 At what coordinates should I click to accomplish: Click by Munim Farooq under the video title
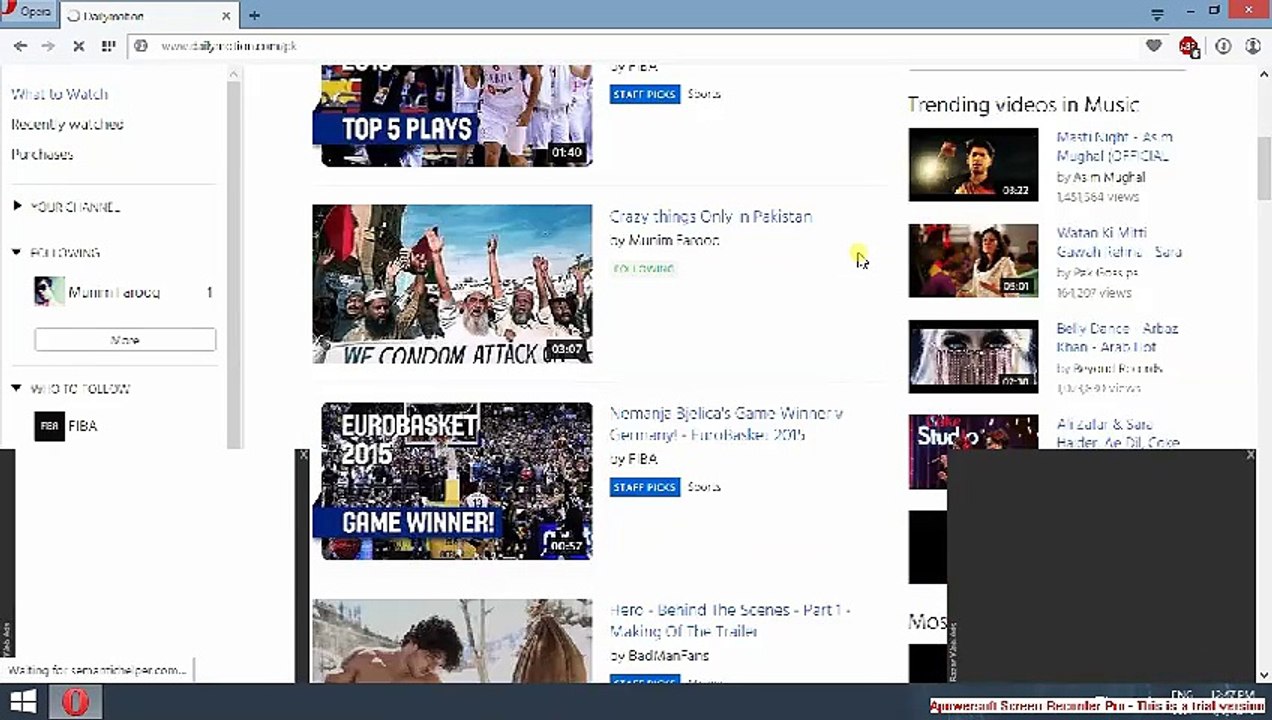coord(664,241)
